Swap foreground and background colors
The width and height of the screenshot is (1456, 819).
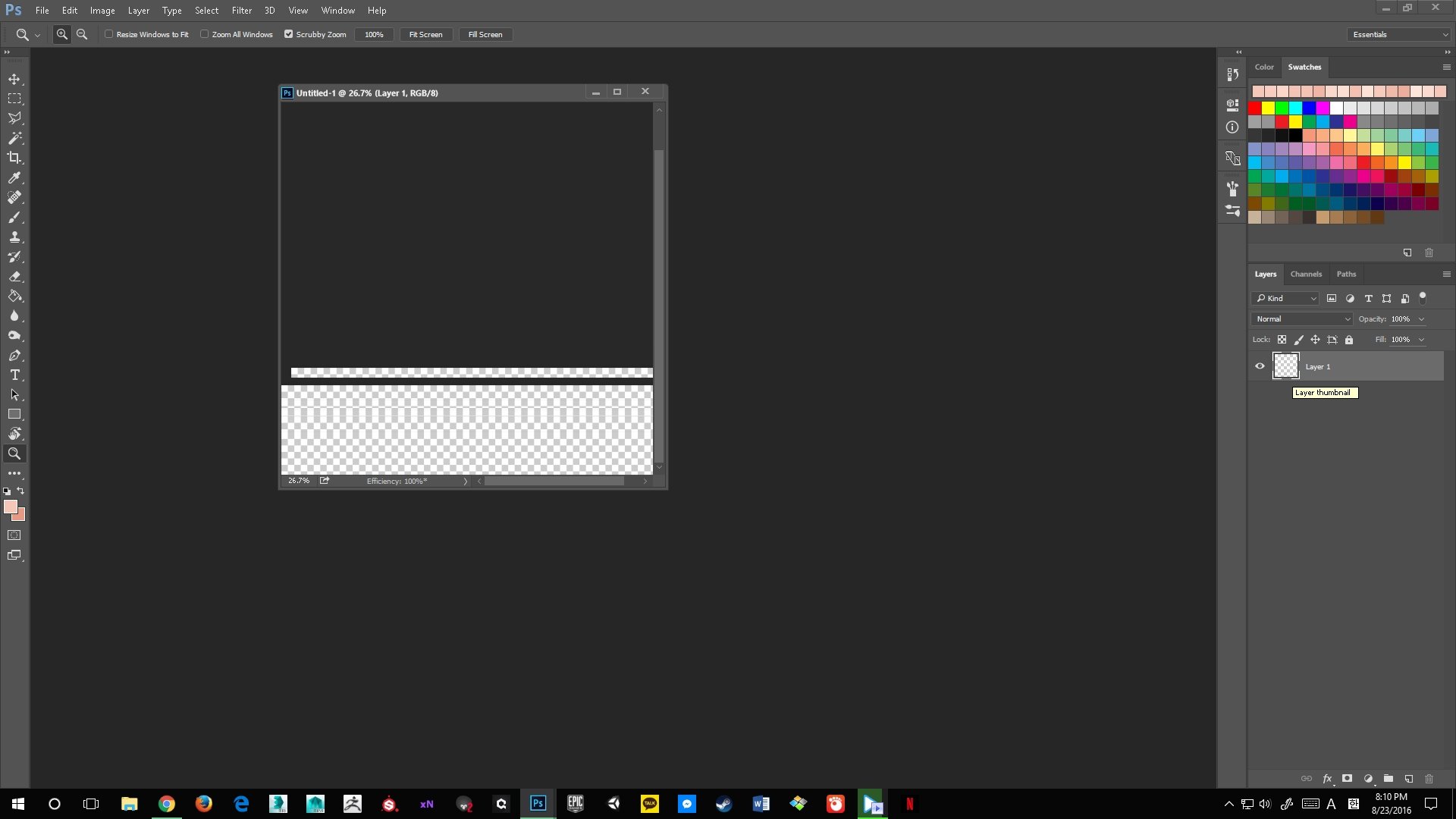(20, 491)
